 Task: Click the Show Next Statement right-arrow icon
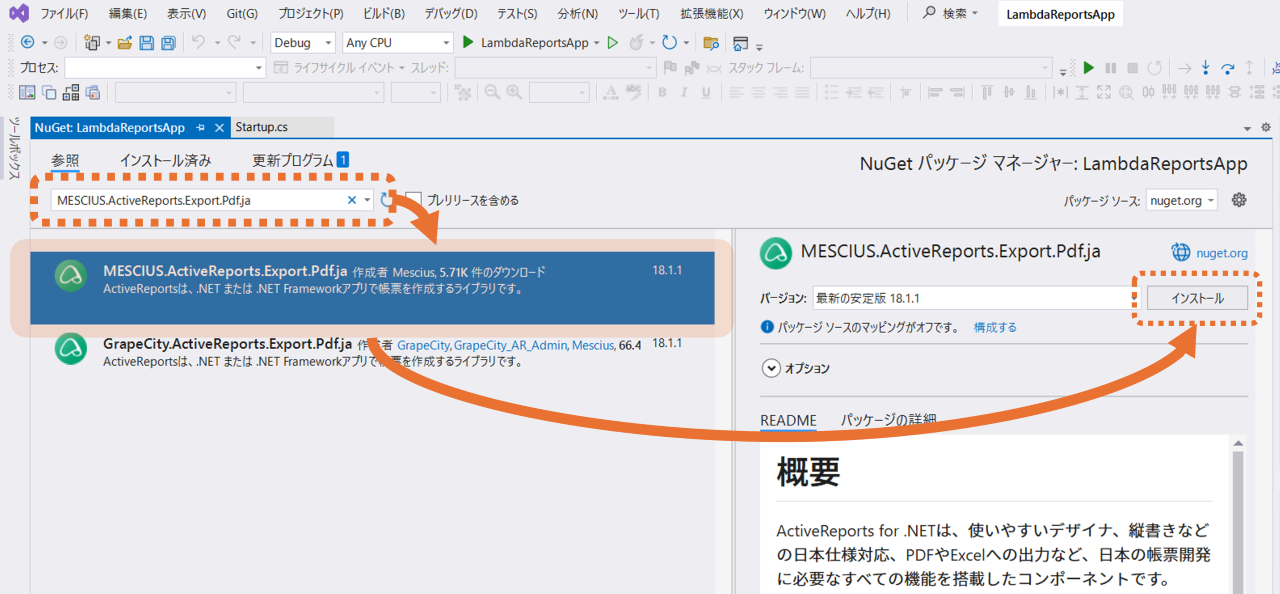point(1184,68)
